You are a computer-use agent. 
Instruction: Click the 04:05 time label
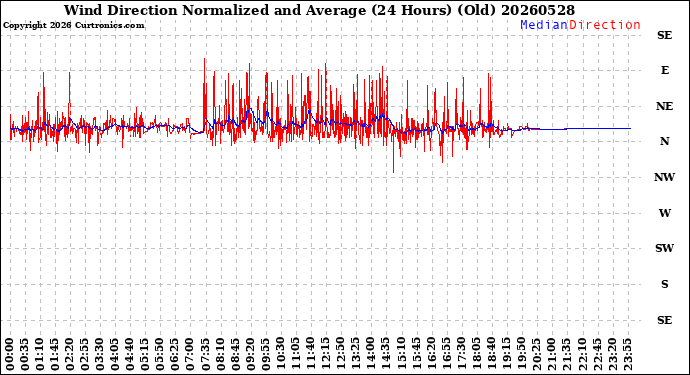115,354
